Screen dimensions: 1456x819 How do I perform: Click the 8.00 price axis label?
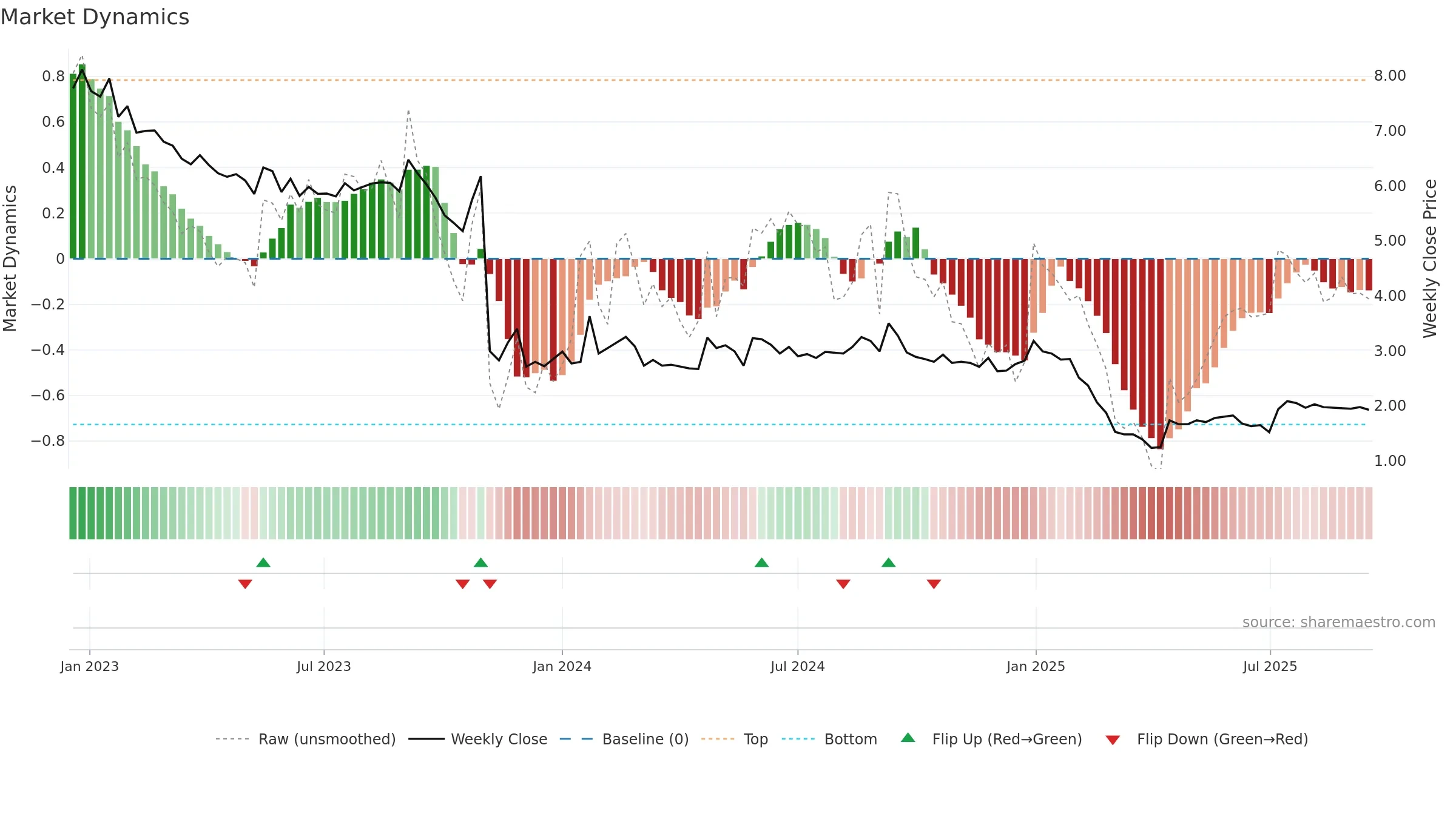tap(1390, 76)
